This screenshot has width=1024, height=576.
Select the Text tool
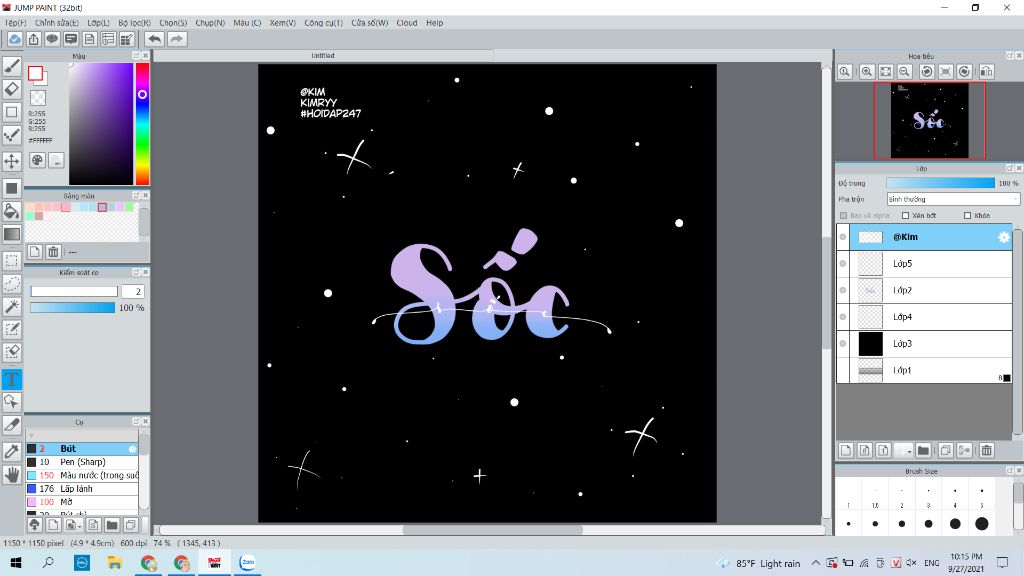point(12,379)
